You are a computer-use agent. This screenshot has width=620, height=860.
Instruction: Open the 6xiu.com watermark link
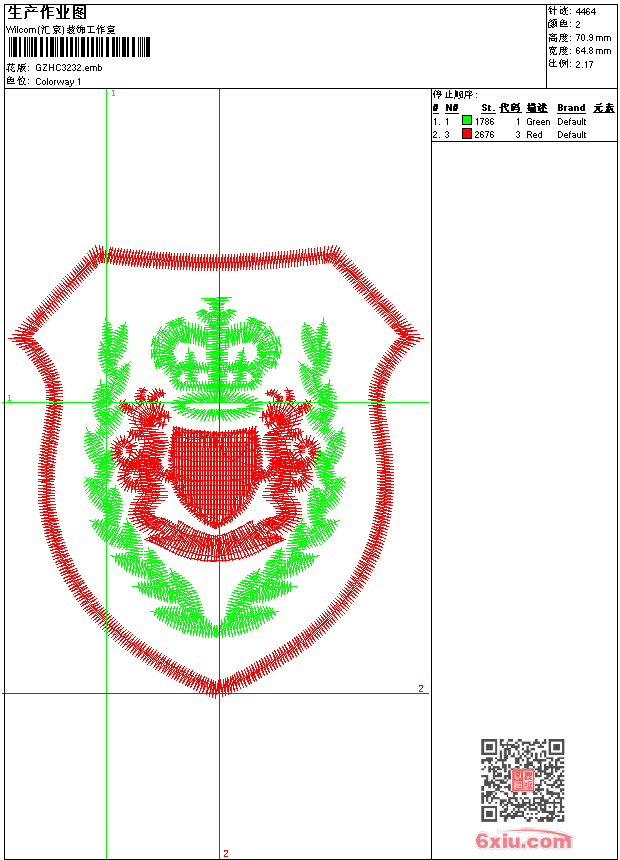tap(523, 841)
